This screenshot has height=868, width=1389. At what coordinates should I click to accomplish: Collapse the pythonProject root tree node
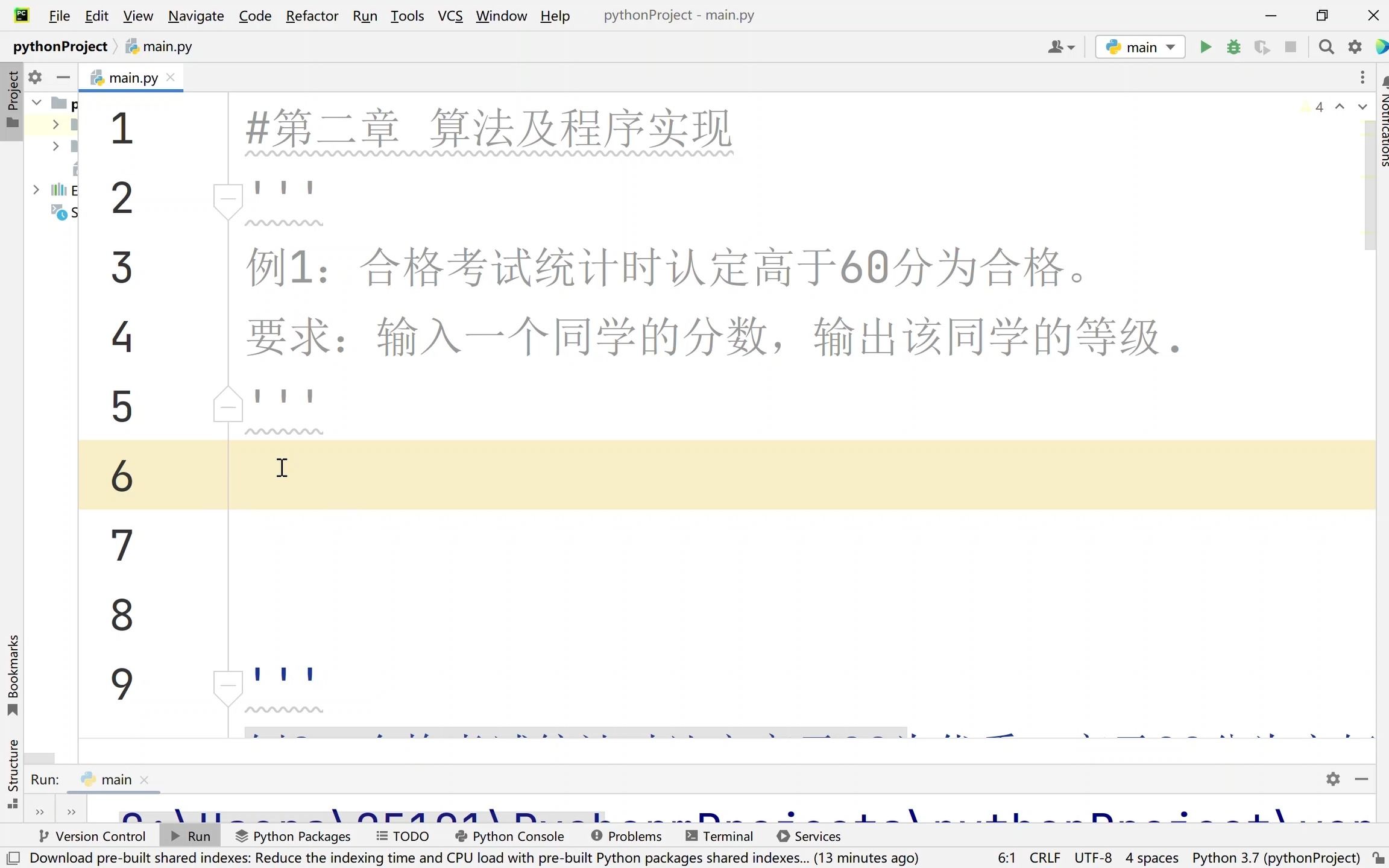(37, 102)
